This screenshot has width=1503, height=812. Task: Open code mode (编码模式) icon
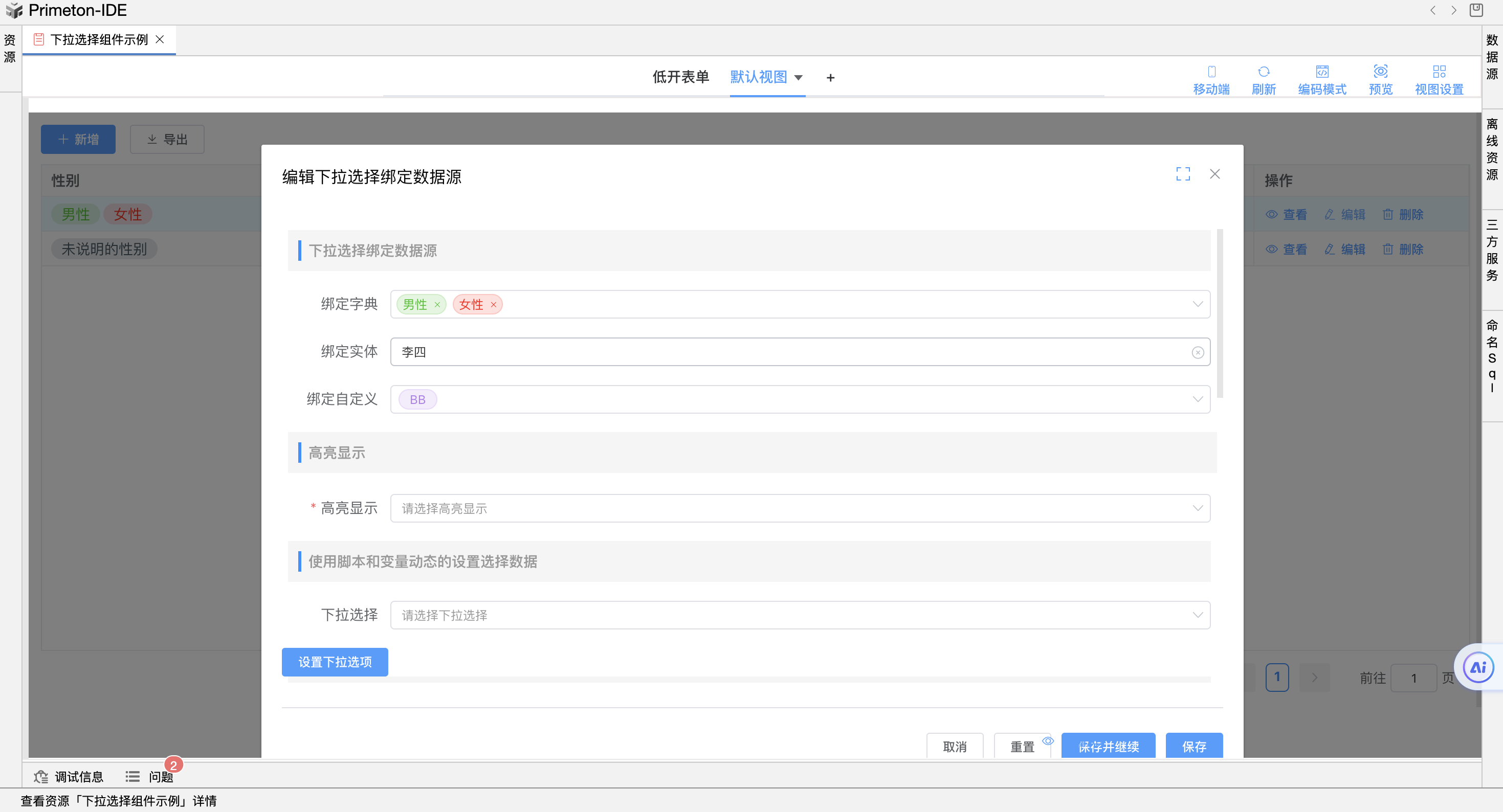point(1321,72)
